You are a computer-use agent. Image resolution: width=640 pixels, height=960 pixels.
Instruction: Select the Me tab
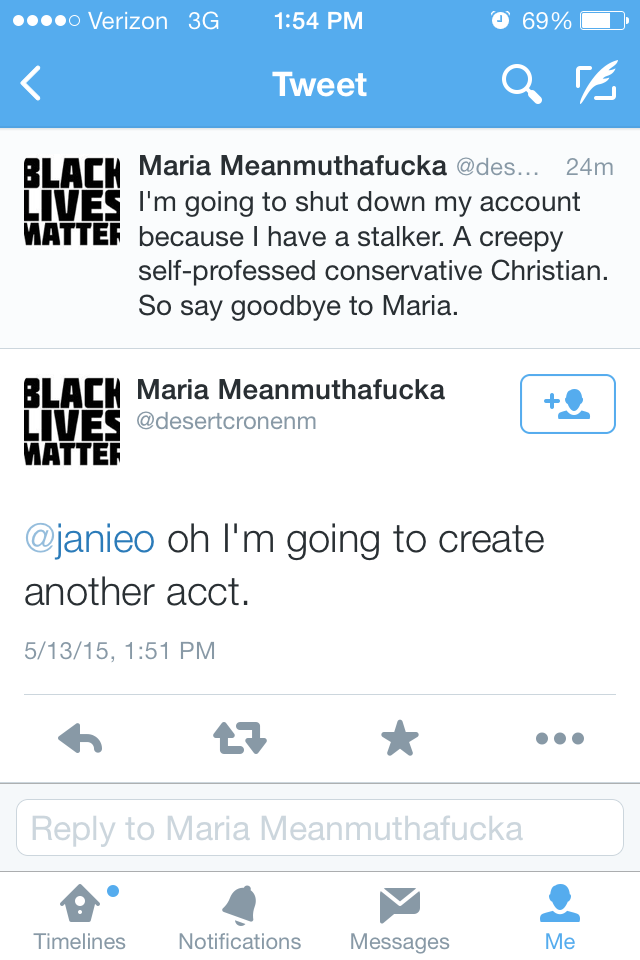coord(560,917)
